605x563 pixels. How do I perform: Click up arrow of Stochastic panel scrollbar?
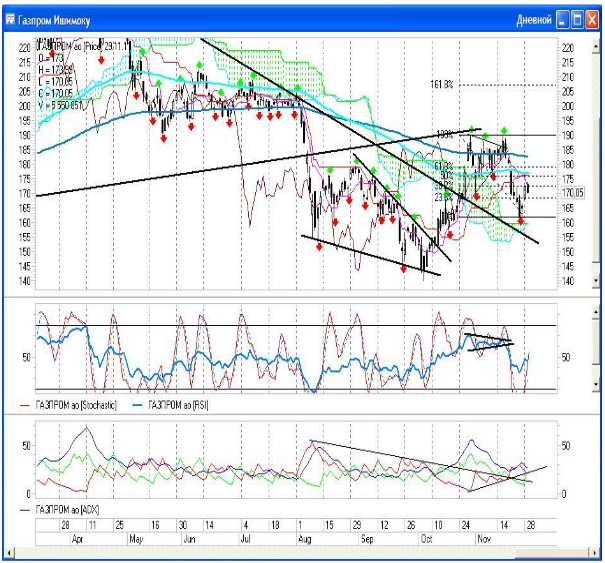point(596,312)
